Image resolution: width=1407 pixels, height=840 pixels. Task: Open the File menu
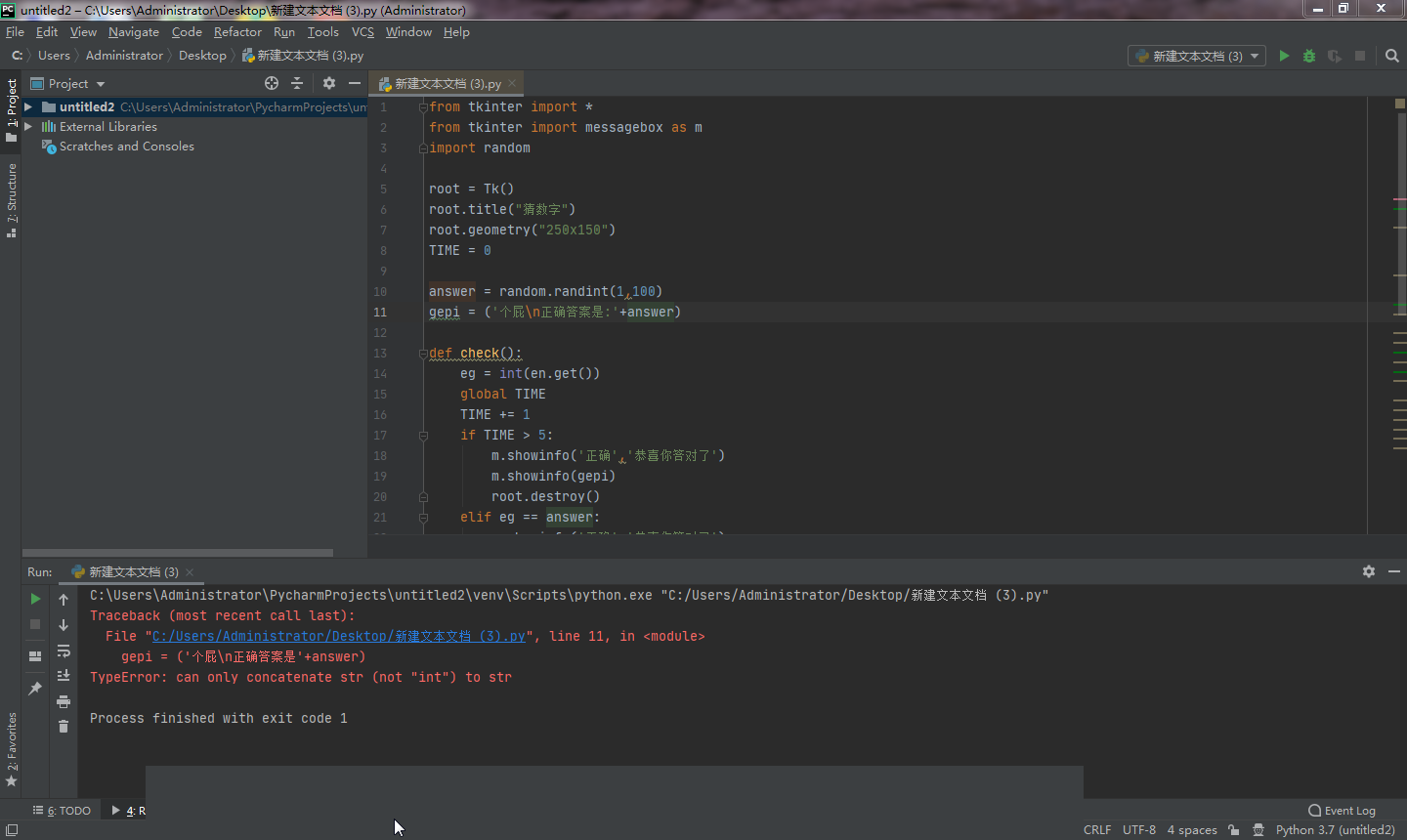coord(15,32)
